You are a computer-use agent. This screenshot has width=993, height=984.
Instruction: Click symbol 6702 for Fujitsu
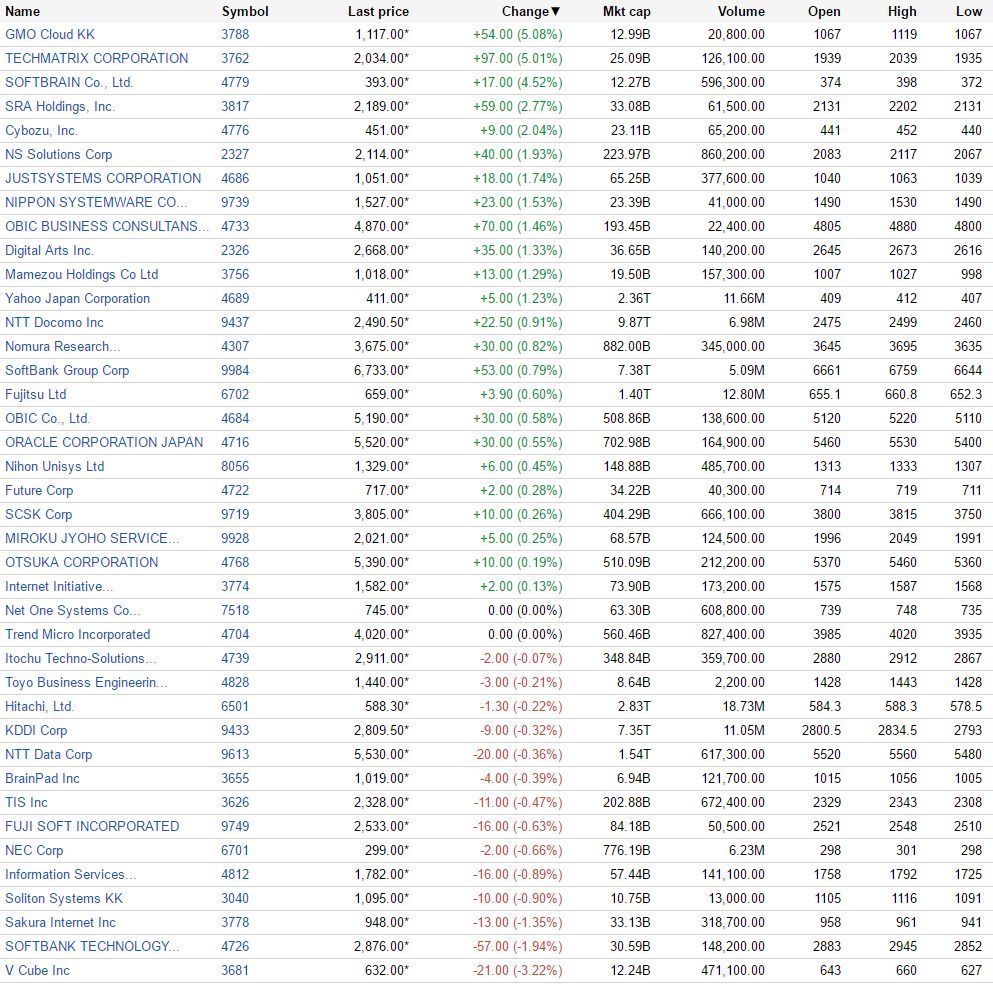(x=235, y=395)
